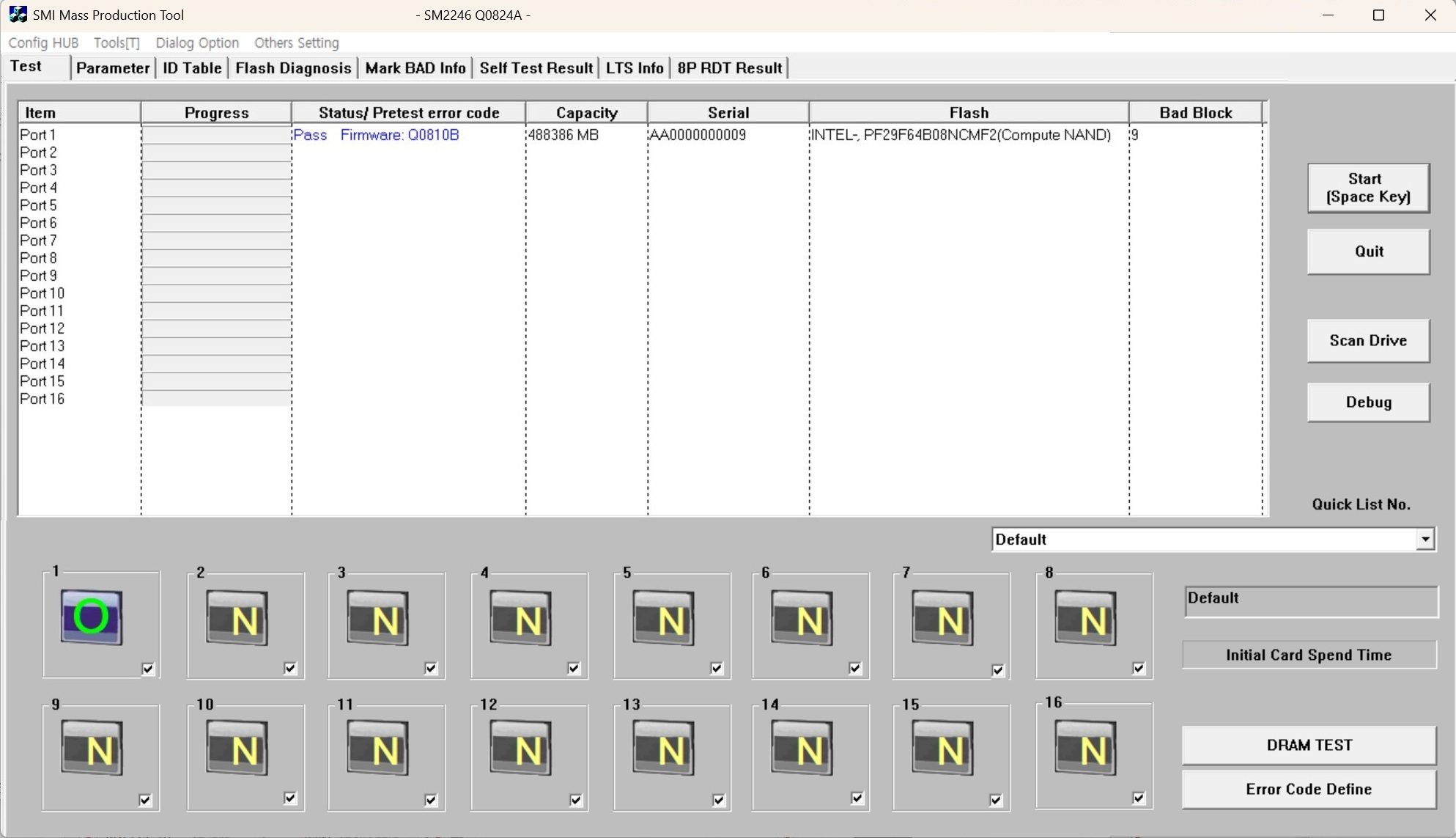Click the Default text field
Screen dimensions: 1456x838
pos(1310,601)
